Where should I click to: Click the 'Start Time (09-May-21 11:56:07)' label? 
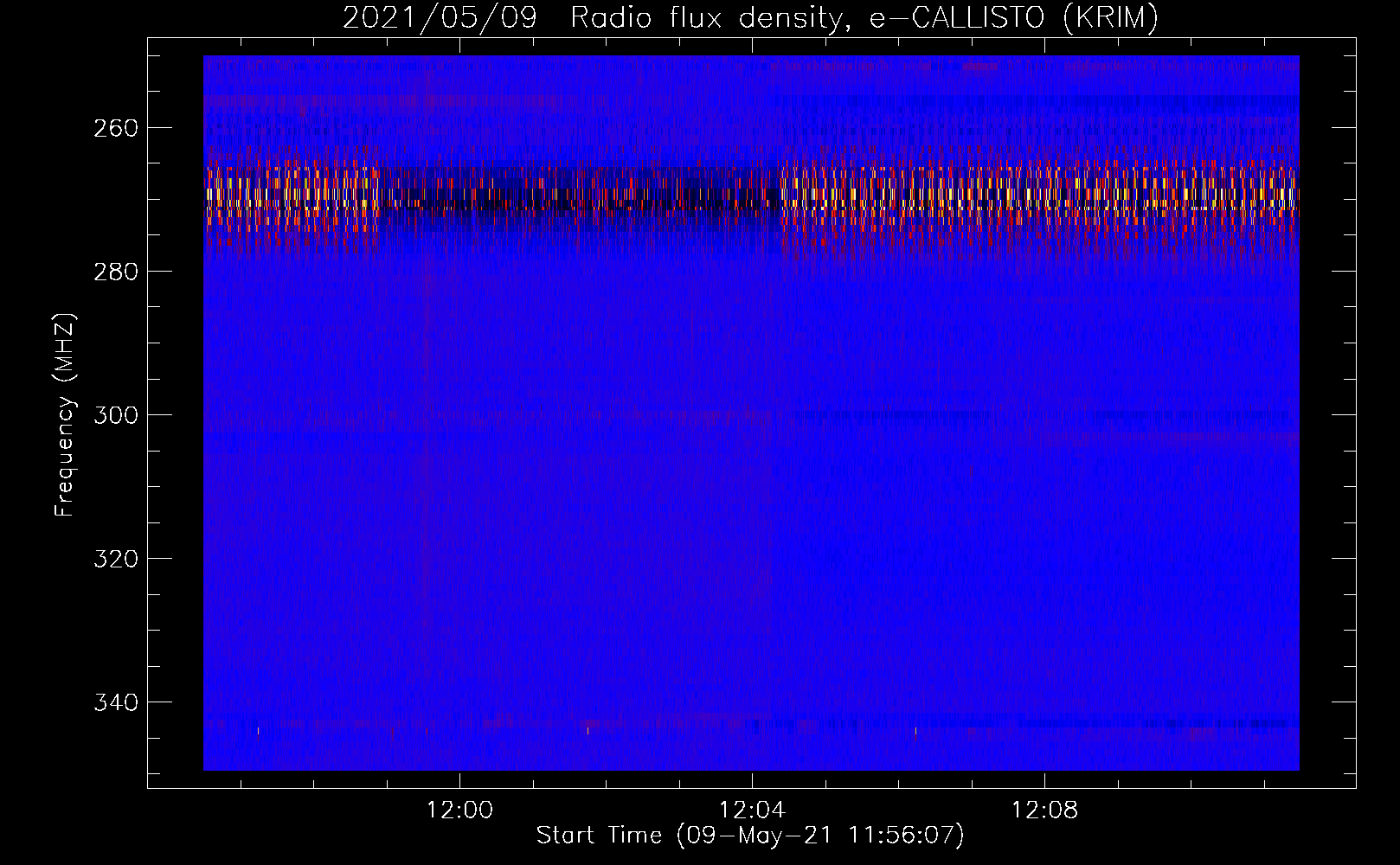coord(750,836)
